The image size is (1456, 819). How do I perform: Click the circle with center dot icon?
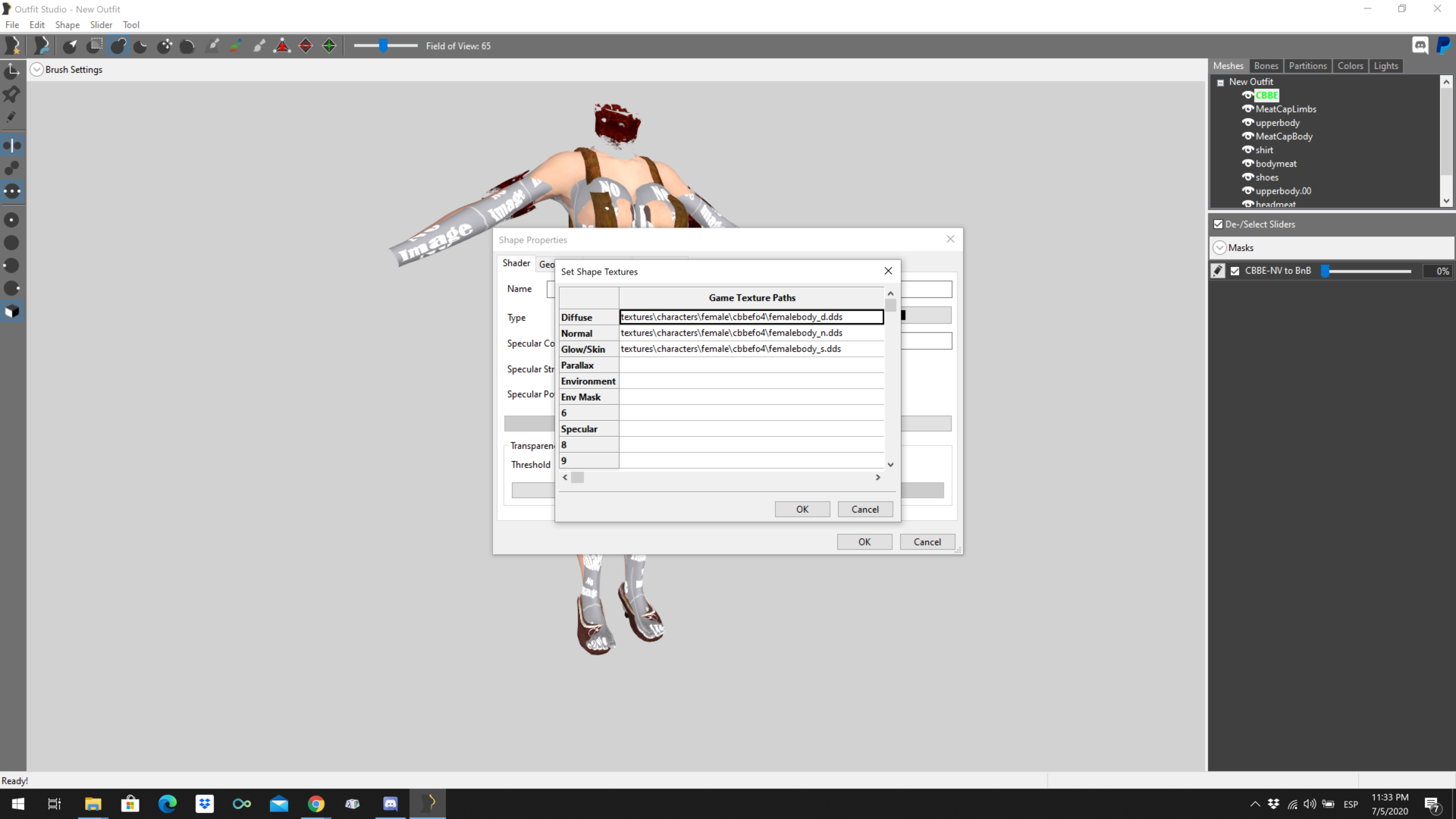tap(12, 220)
